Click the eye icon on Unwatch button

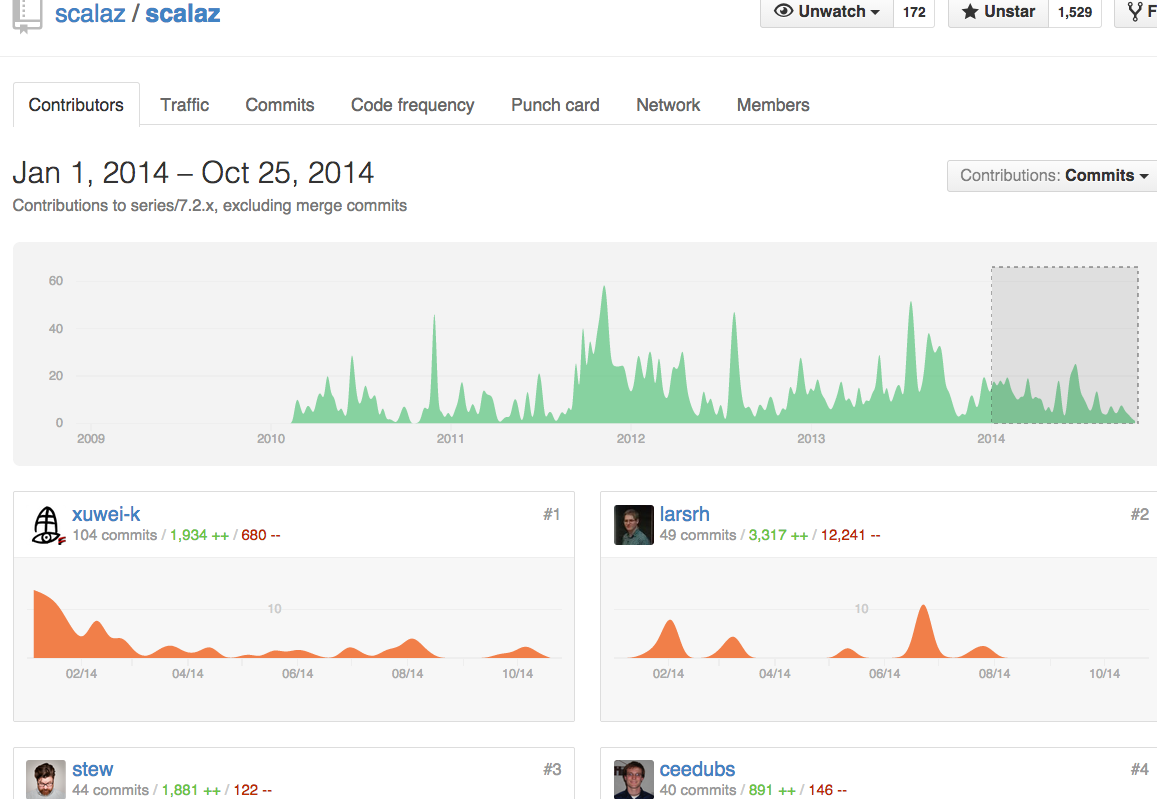[x=784, y=11]
